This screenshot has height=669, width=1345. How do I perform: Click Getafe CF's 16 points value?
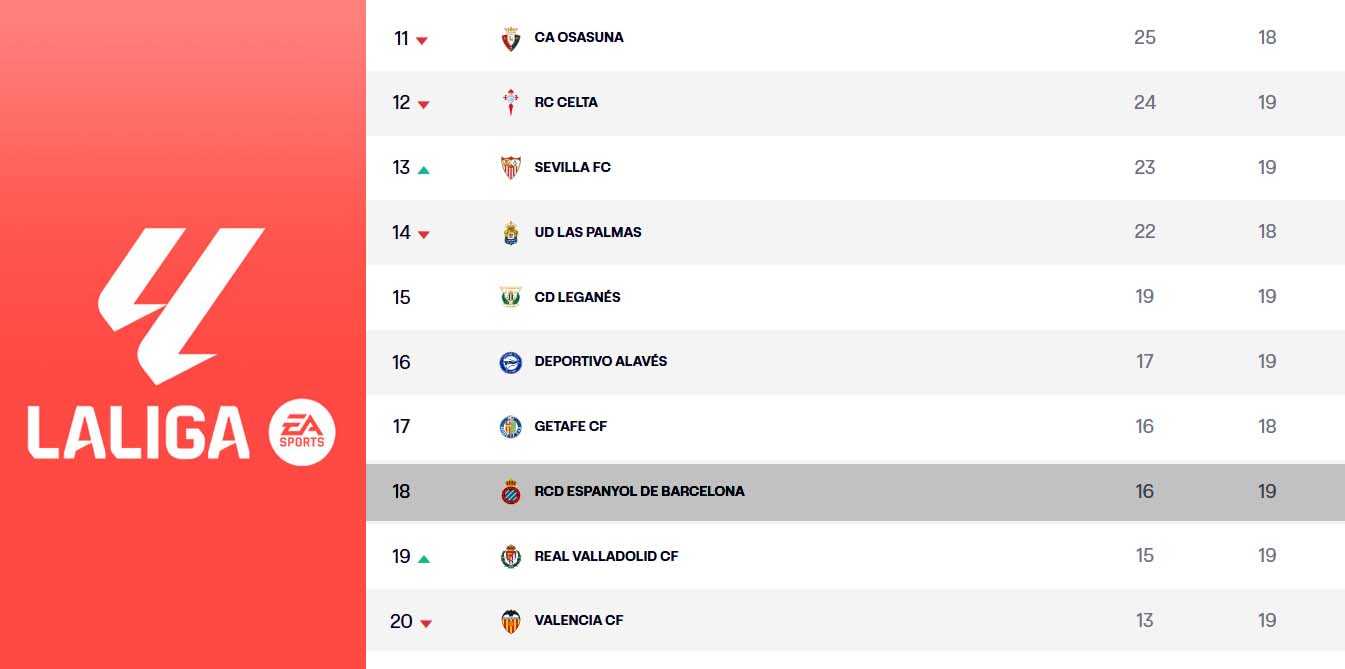[x=1145, y=427]
